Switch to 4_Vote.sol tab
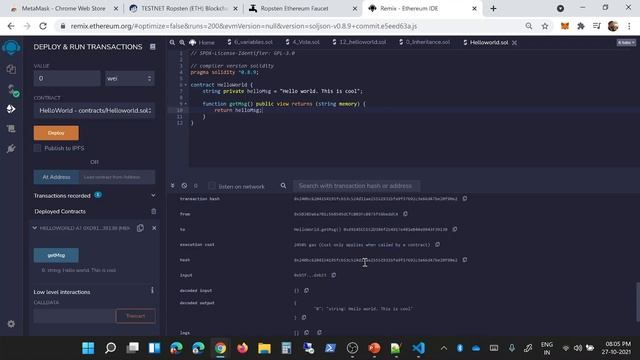 [303, 42]
